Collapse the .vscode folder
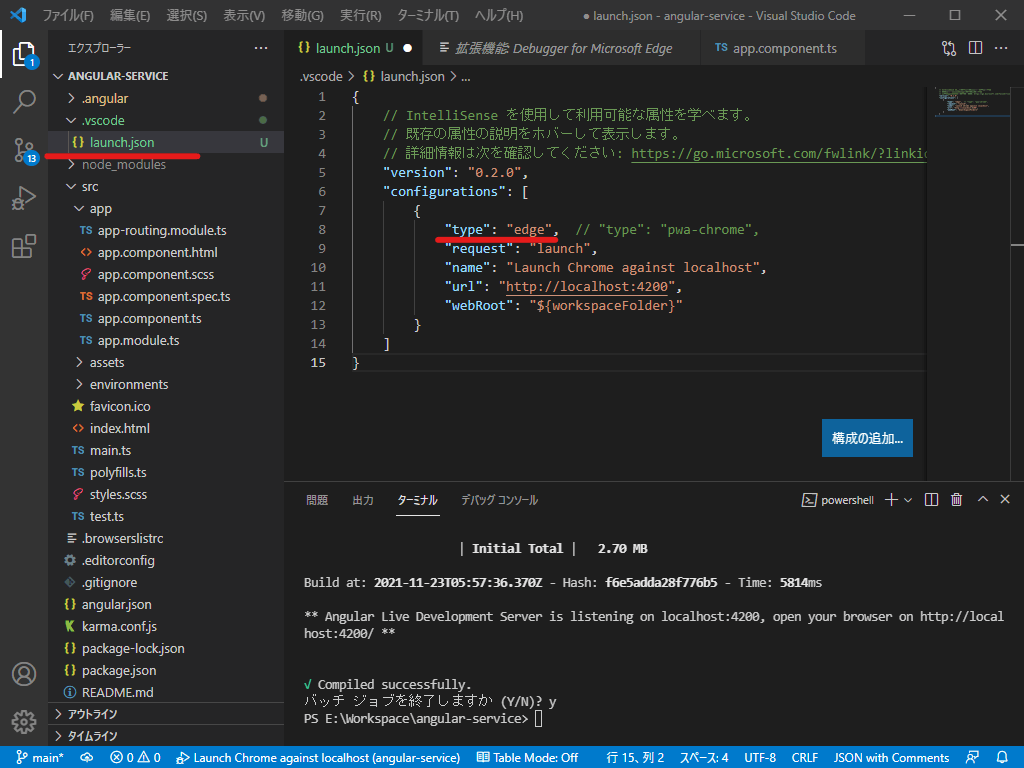 pos(165,120)
